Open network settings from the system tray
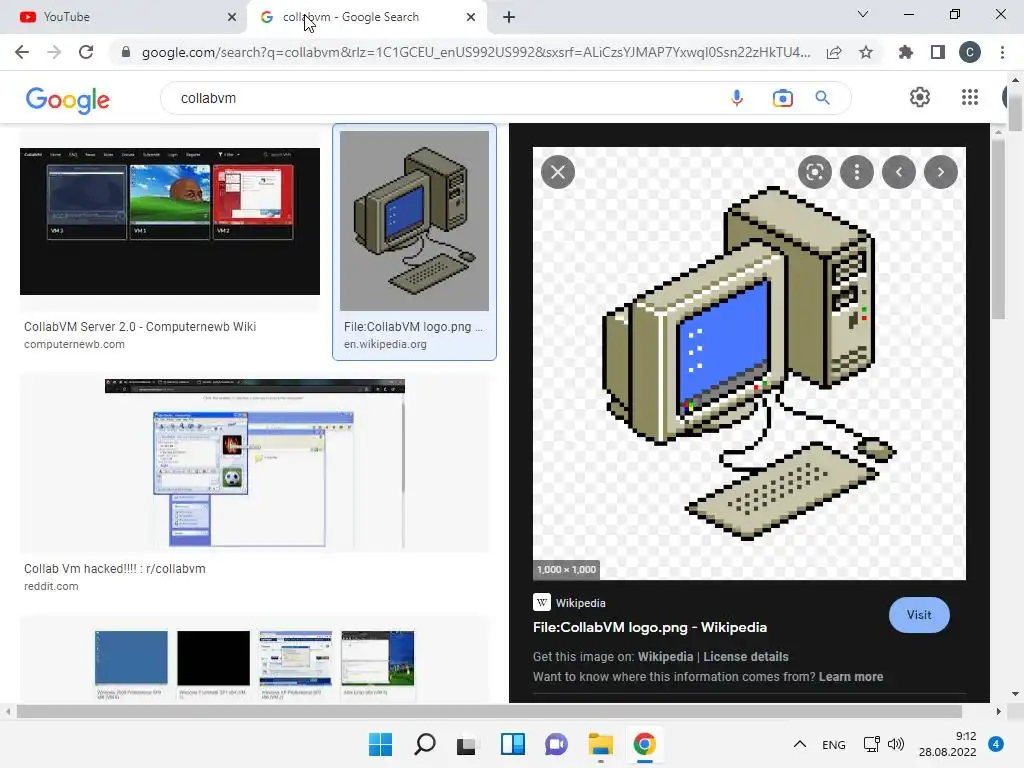 pos(871,744)
